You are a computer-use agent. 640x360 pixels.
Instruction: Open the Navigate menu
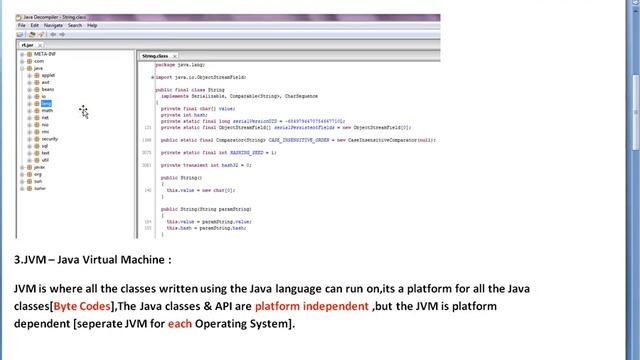[x=53, y=25]
